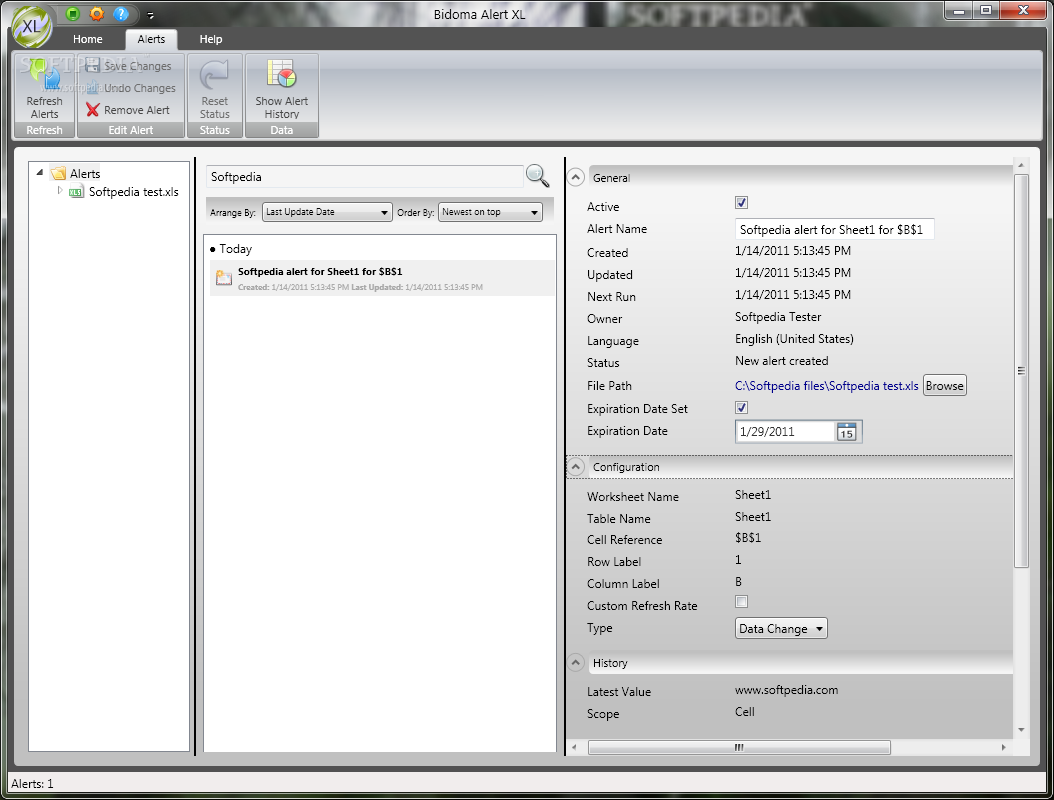Click the details panel scroll up arrow

(1021, 165)
